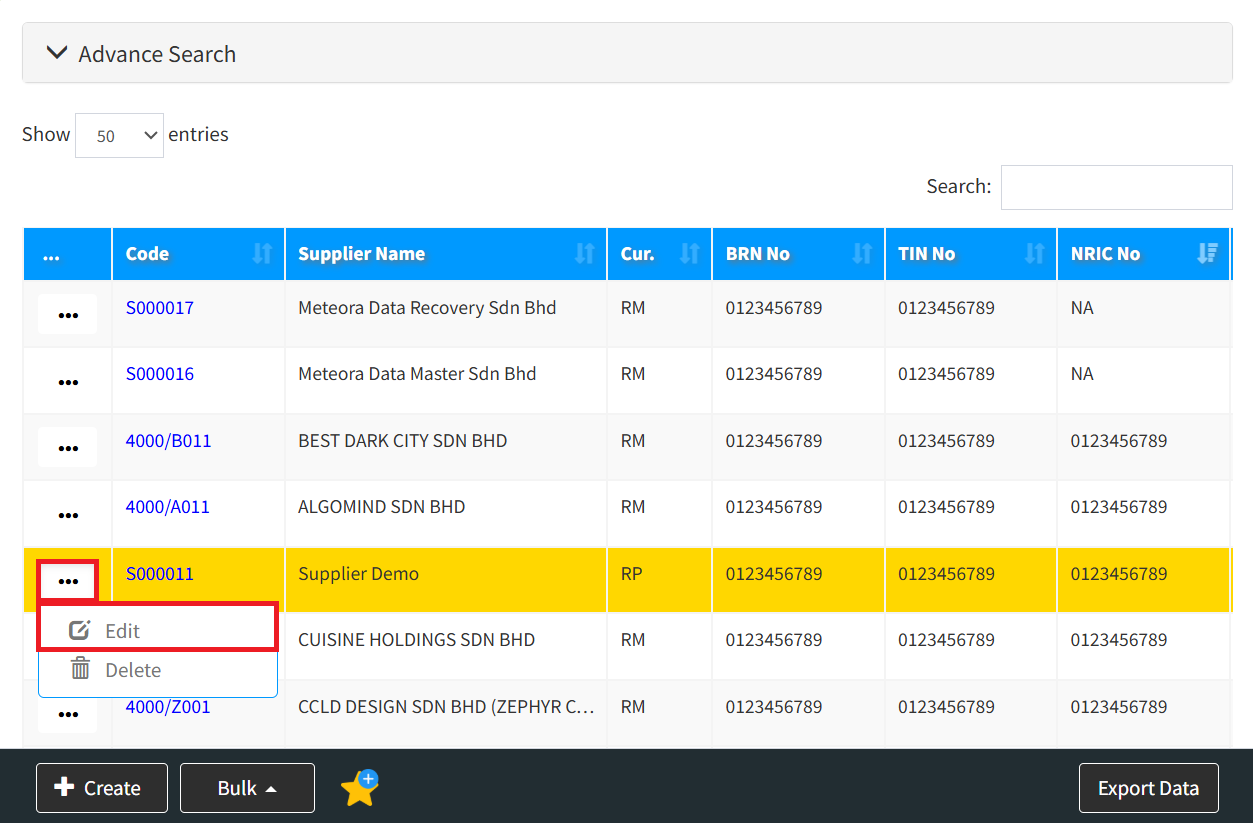This screenshot has height=823, width=1253.
Task: Click the favorites star icon
Action: pyautogui.click(x=359, y=789)
